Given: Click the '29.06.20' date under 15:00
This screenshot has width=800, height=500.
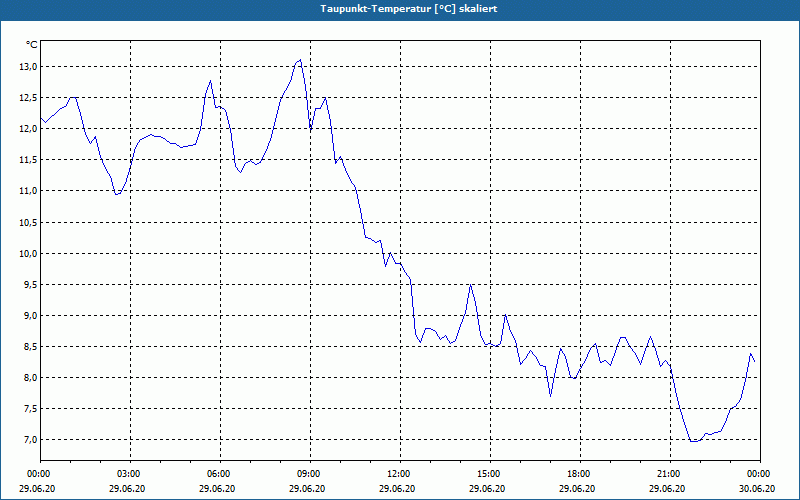Looking at the screenshot, I should [487, 488].
